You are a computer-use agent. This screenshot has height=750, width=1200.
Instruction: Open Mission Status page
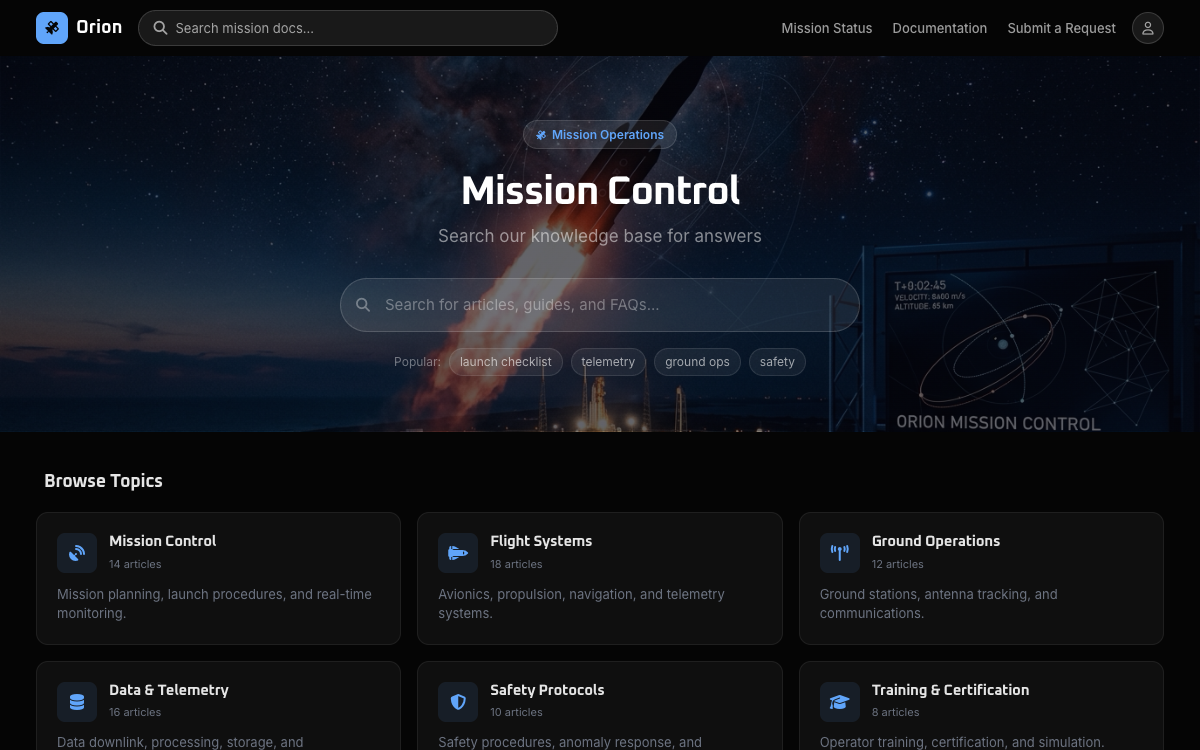[x=827, y=28]
